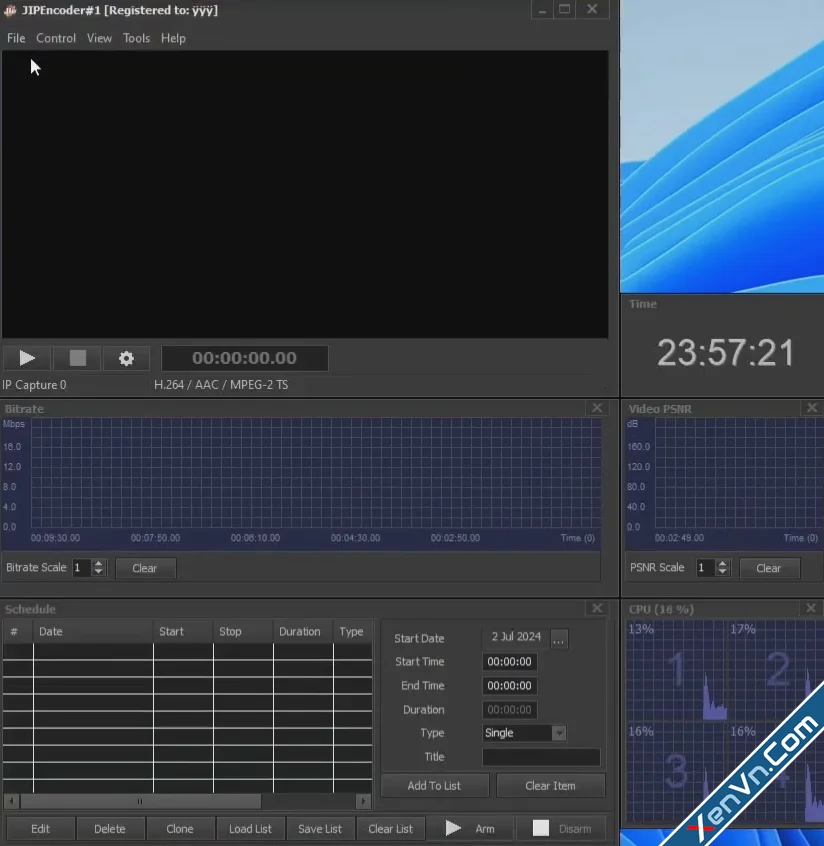
Task: Click the Start Time field
Action: click(509, 661)
